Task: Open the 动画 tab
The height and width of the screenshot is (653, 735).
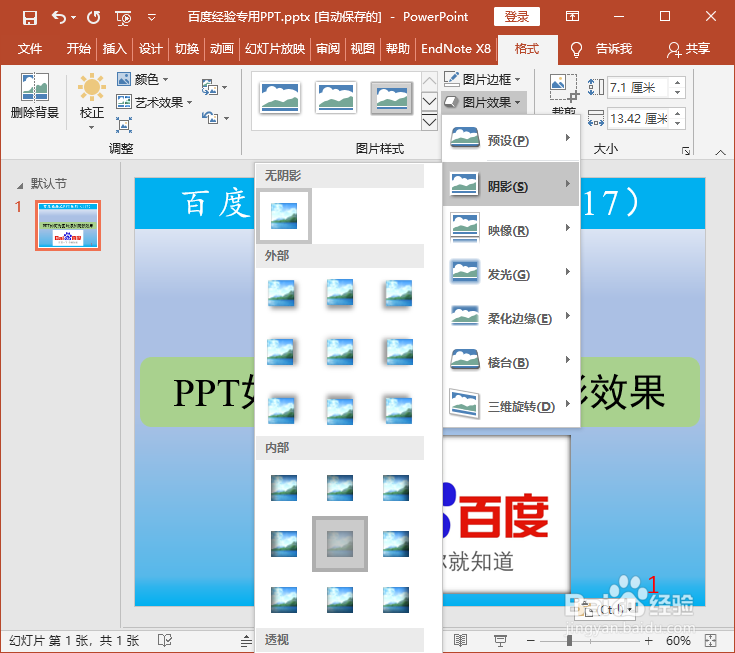Action: click(x=222, y=48)
